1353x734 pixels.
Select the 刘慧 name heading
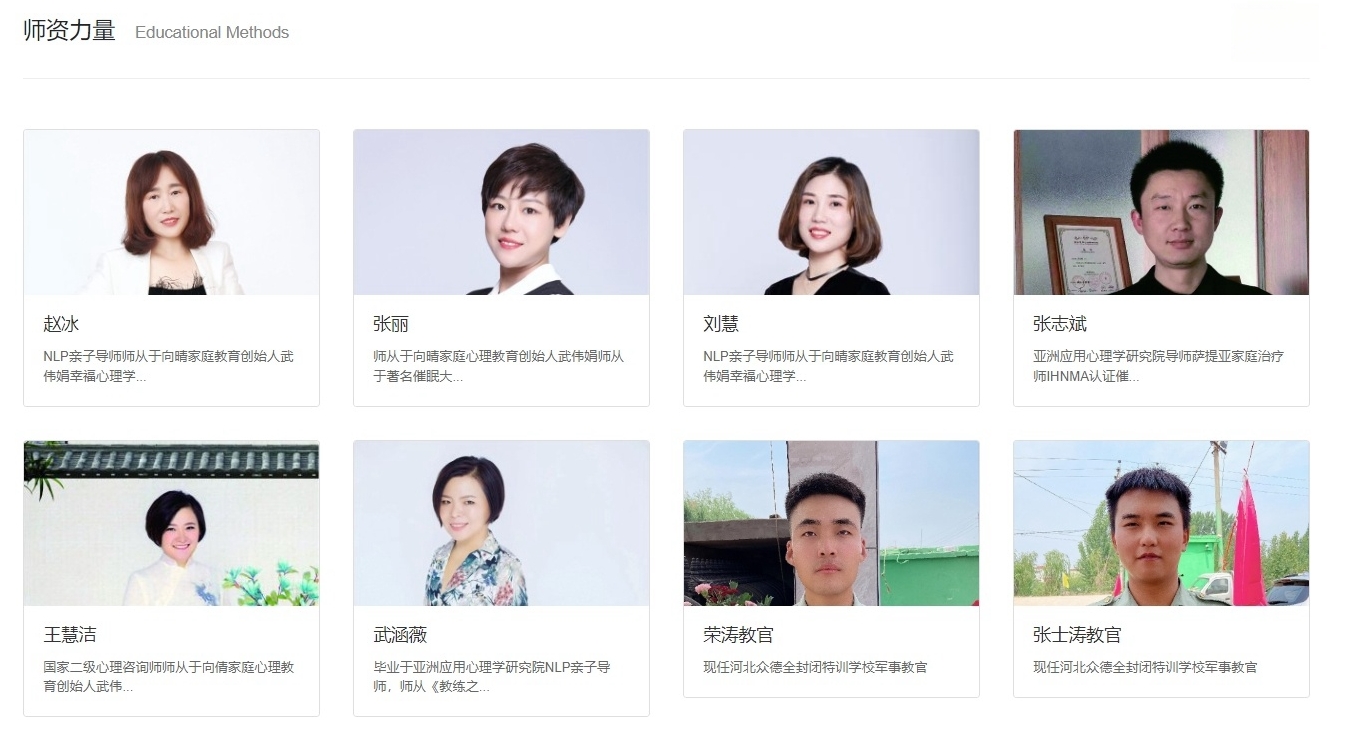point(721,324)
